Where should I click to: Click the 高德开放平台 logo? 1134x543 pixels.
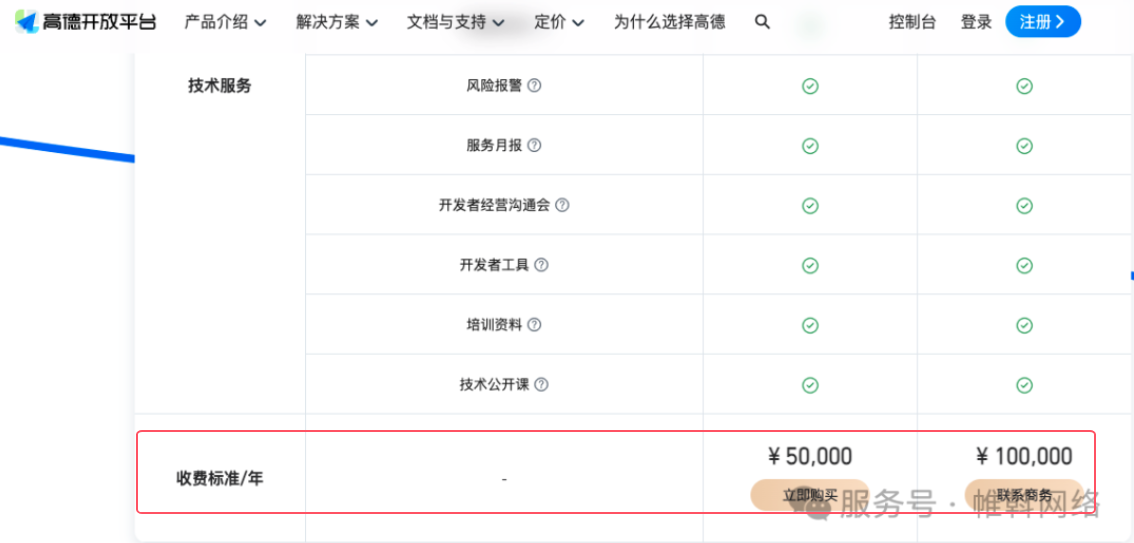coord(86,21)
